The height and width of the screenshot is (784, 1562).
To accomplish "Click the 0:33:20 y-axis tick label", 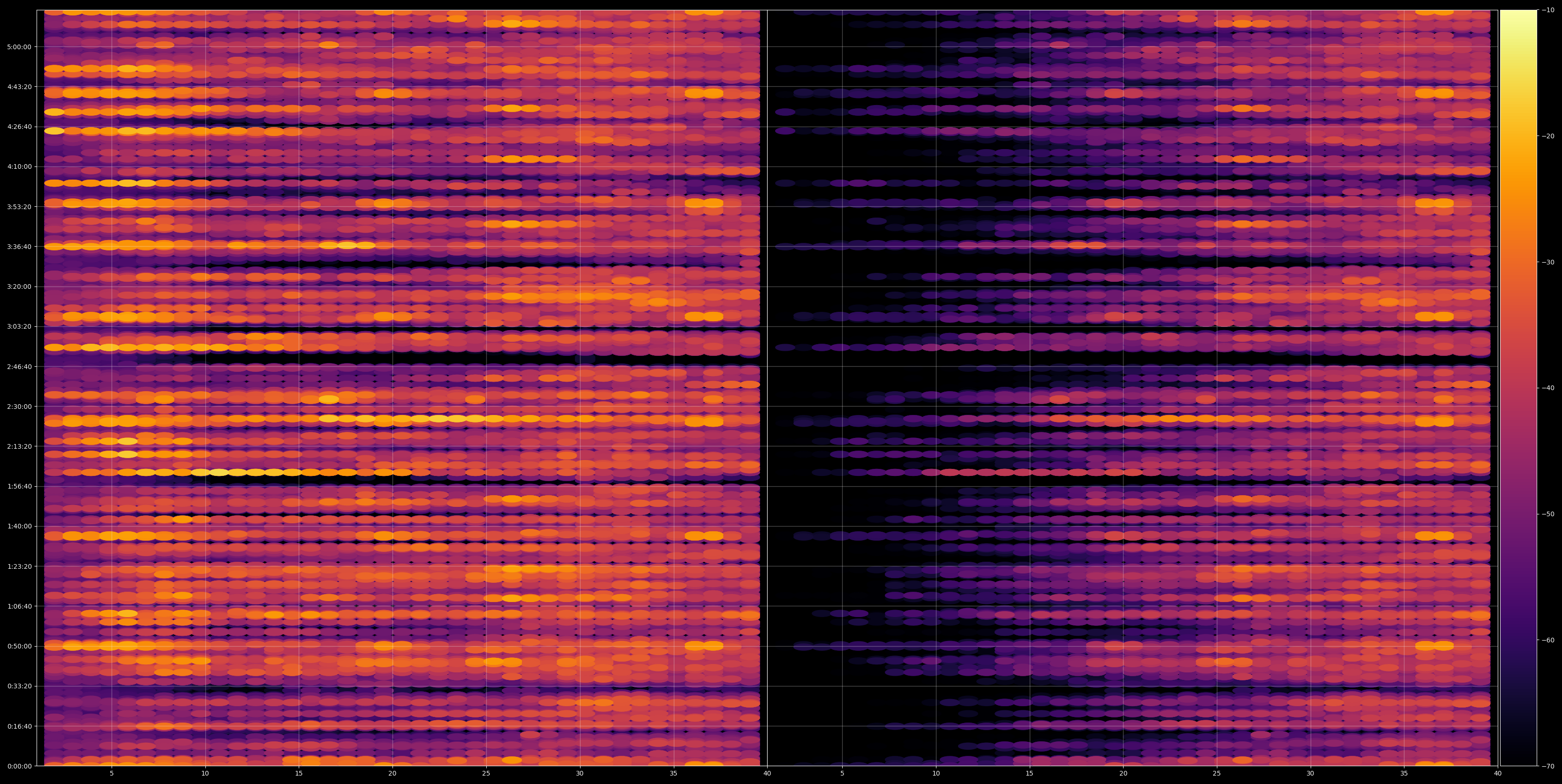I will pyautogui.click(x=19, y=686).
